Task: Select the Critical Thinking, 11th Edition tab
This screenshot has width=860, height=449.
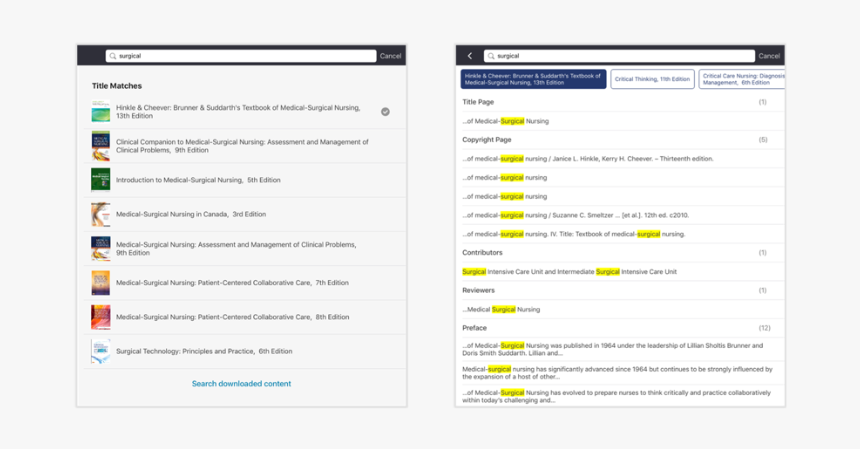Action: point(653,79)
